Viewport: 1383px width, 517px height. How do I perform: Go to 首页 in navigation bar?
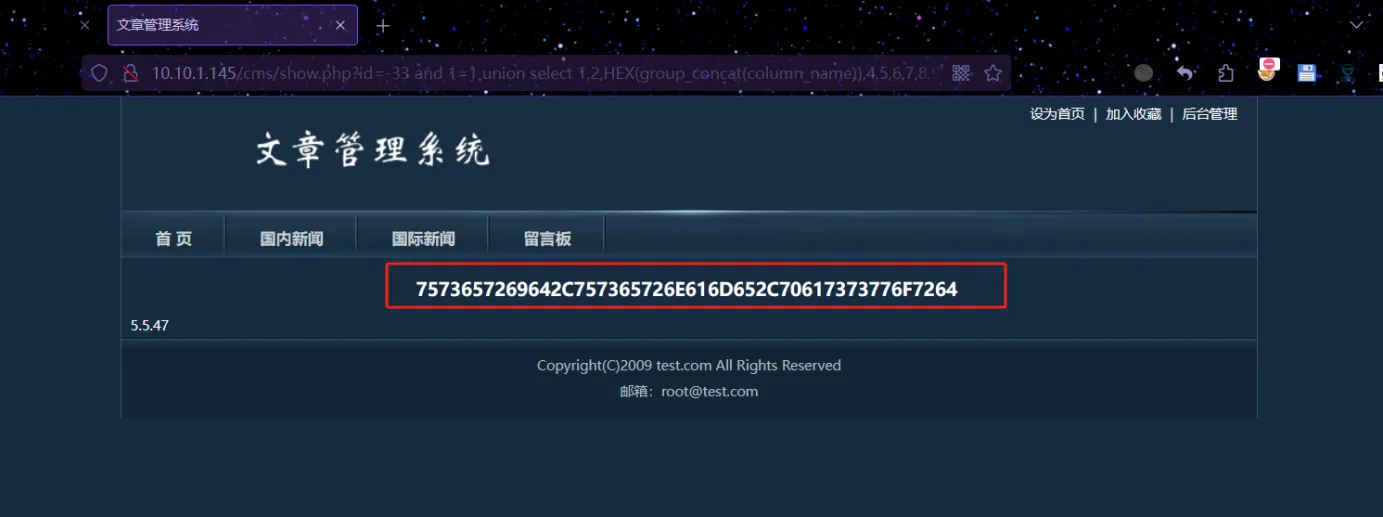(174, 239)
